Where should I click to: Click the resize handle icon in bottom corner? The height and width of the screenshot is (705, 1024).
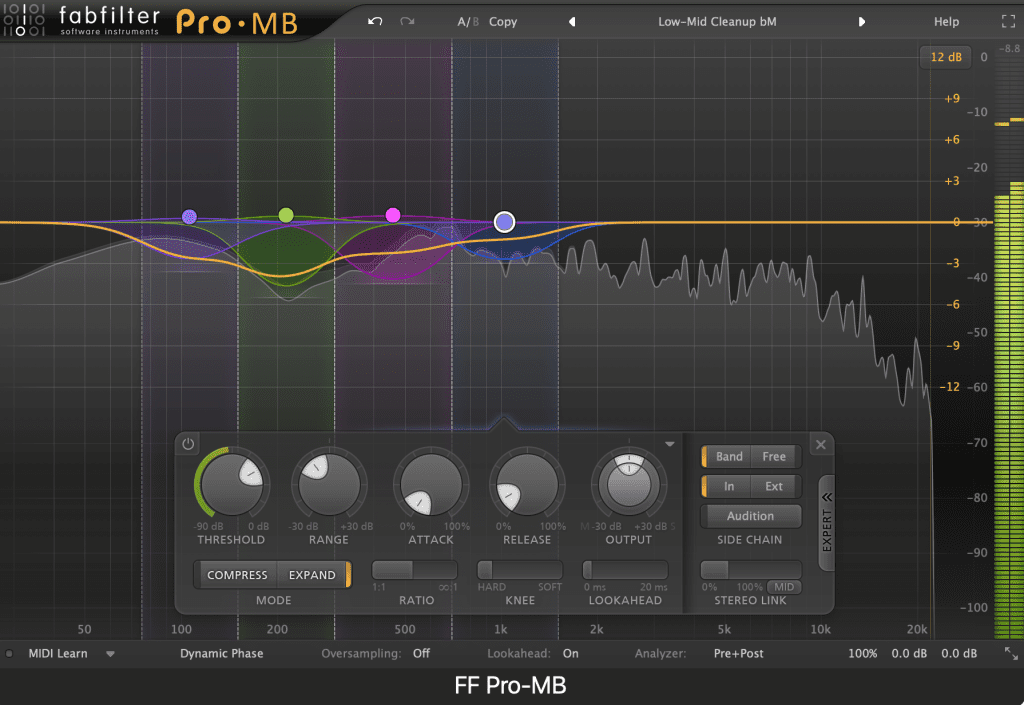[x=1011, y=653]
